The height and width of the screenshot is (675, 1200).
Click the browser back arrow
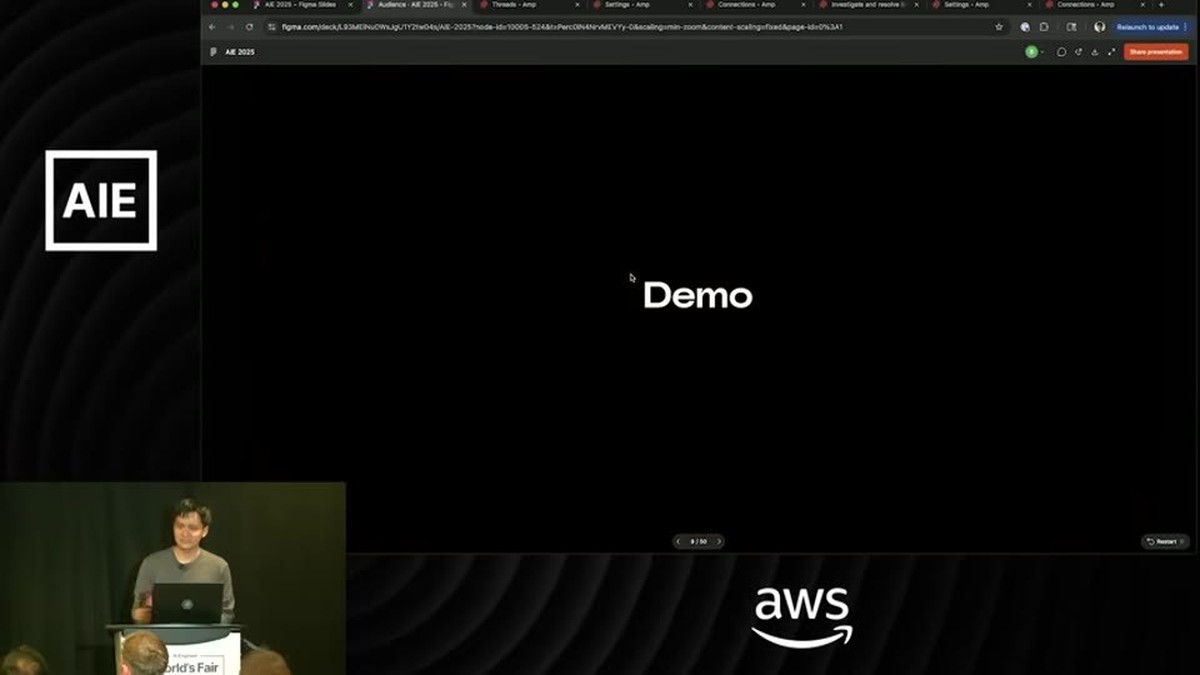(212, 27)
